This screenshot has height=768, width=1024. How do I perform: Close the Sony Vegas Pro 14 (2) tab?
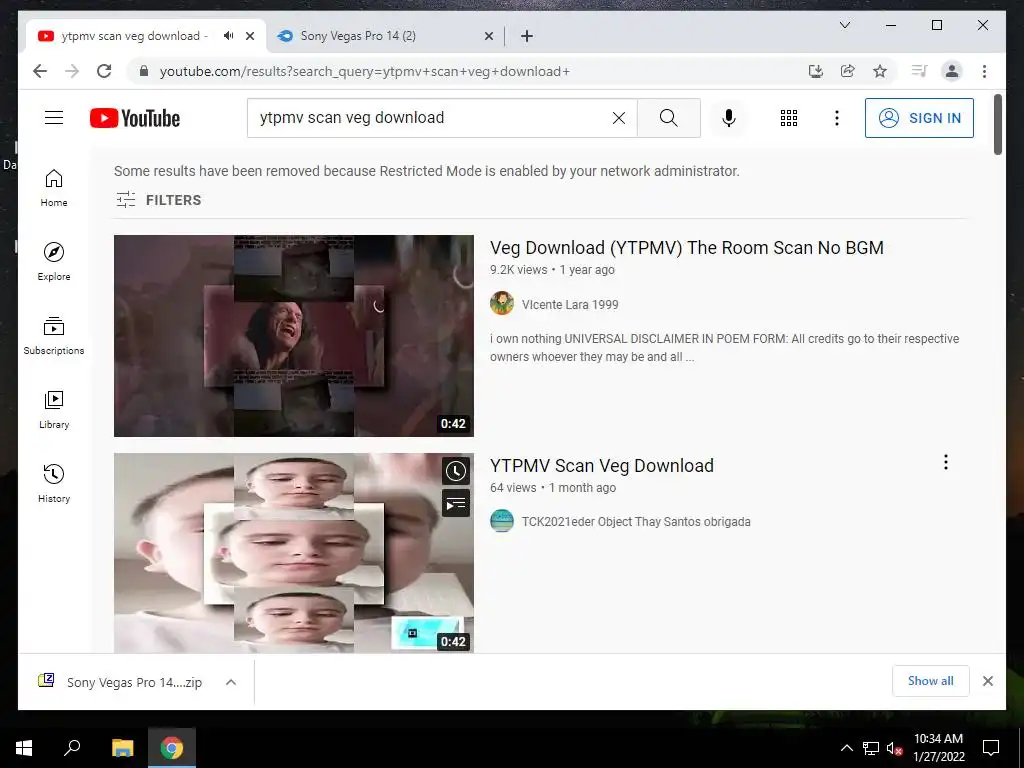[x=488, y=36]
